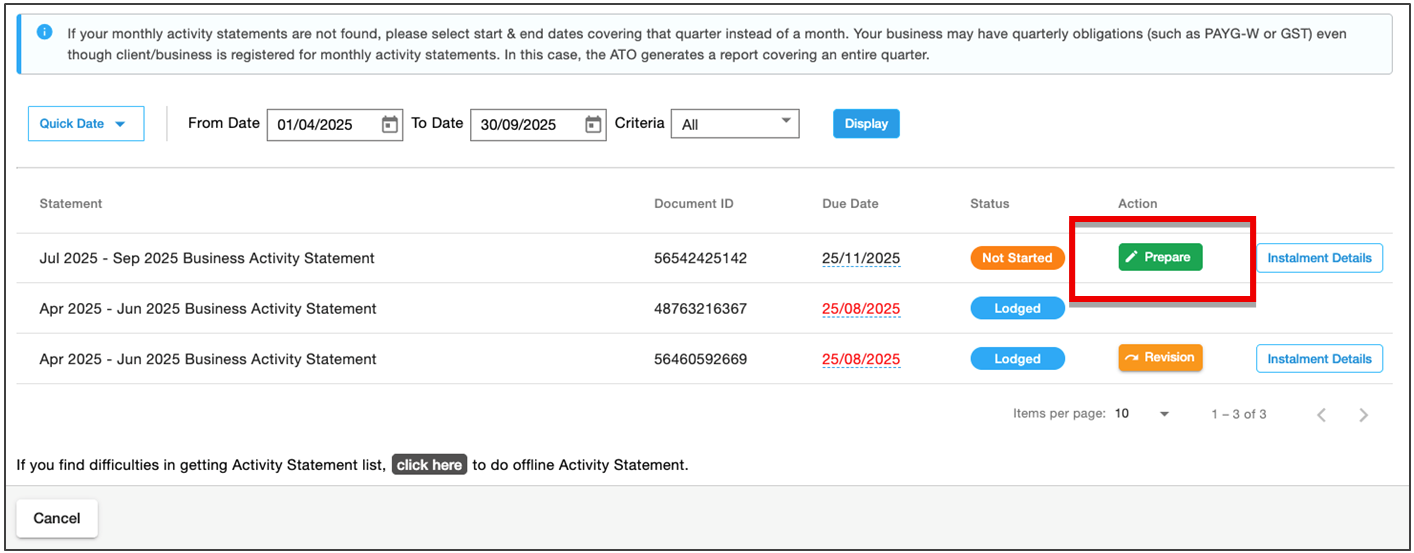The height and width of the screenshot is (553, 1414).
Task: Click Prepare for Jul–Sep 2025 statement
Action: pos(1160,258)
